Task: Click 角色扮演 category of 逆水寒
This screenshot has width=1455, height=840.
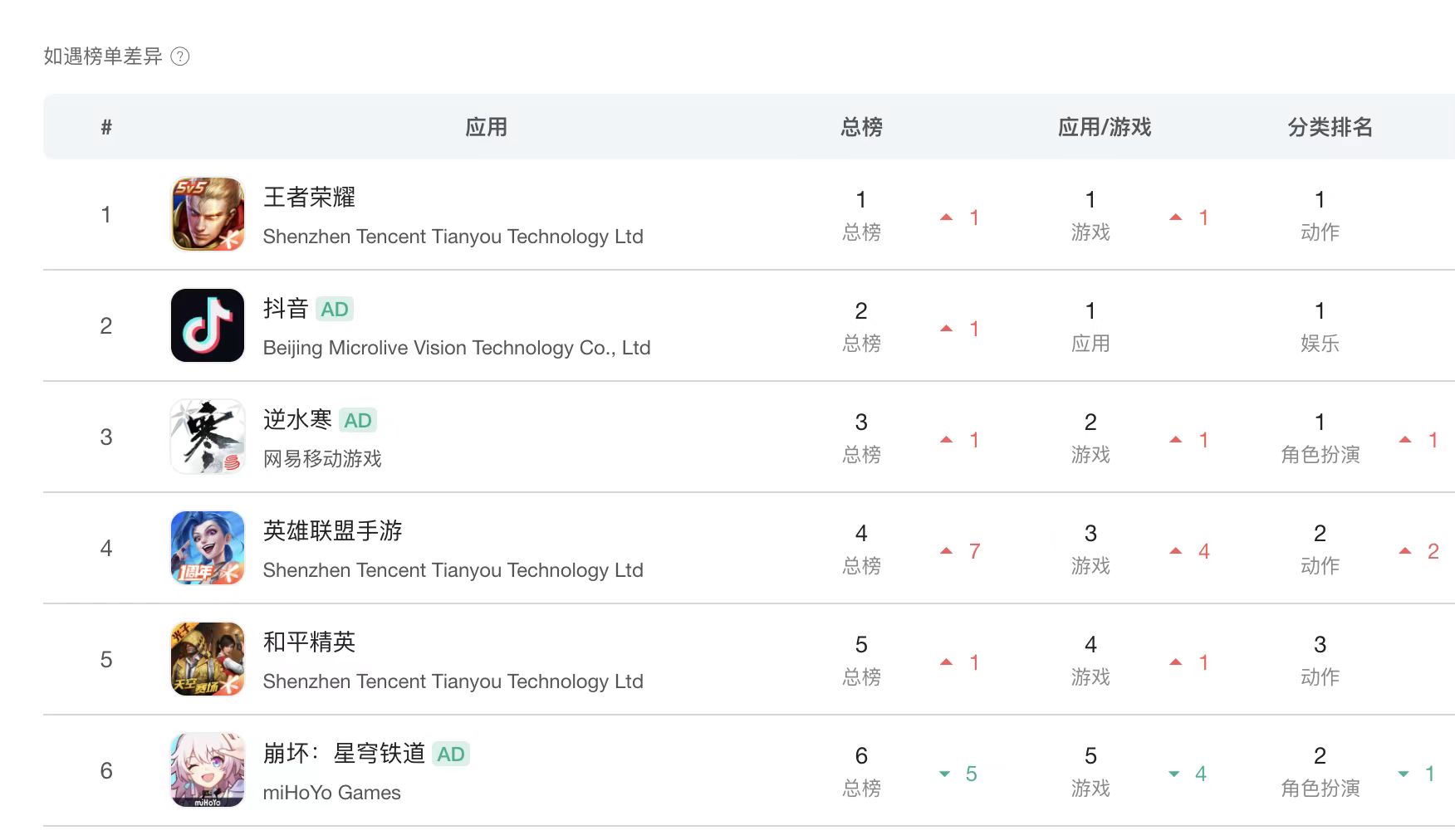Action: (1320, 455)
